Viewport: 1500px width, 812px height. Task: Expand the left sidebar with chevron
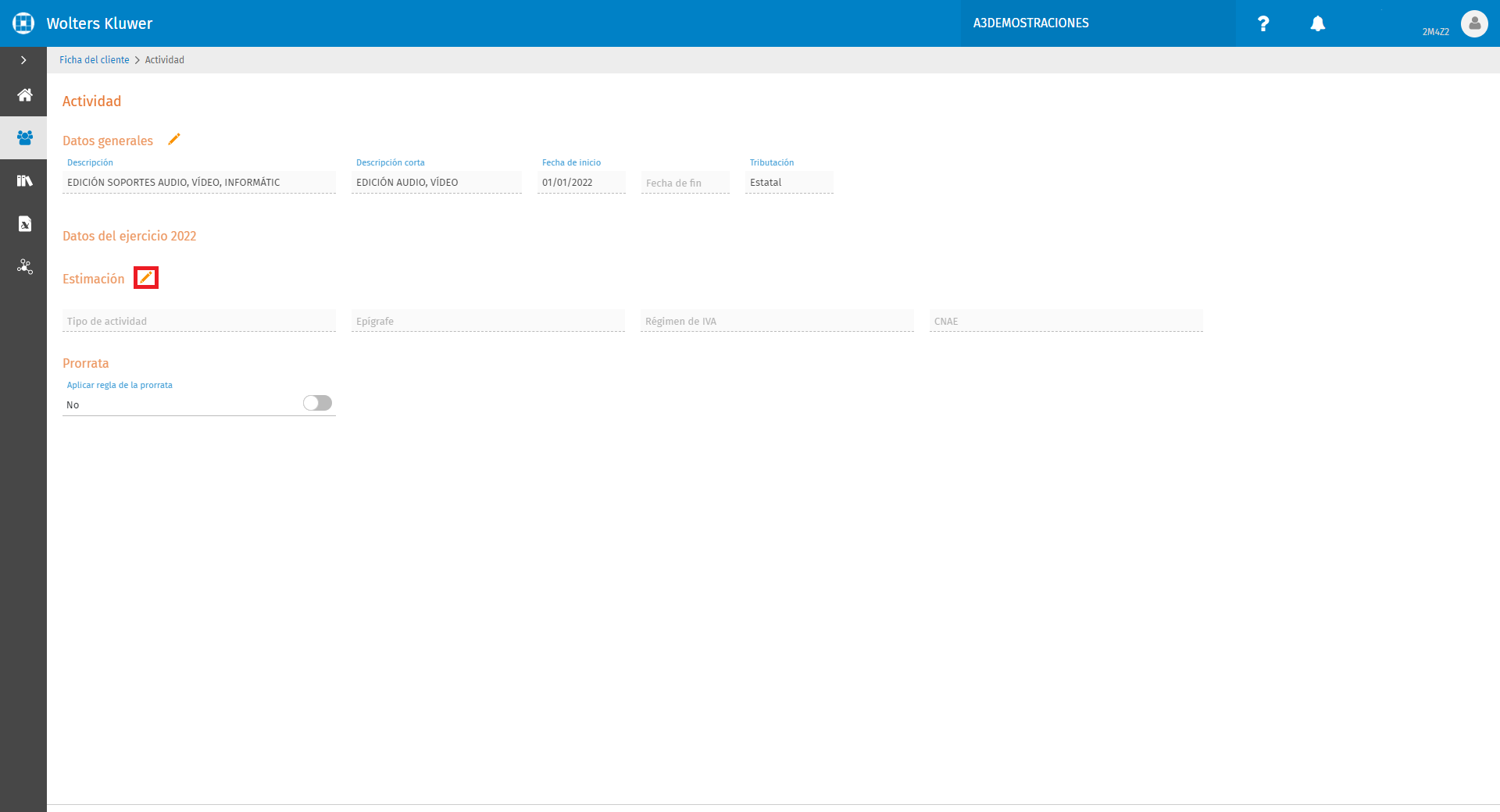[23, 60]
